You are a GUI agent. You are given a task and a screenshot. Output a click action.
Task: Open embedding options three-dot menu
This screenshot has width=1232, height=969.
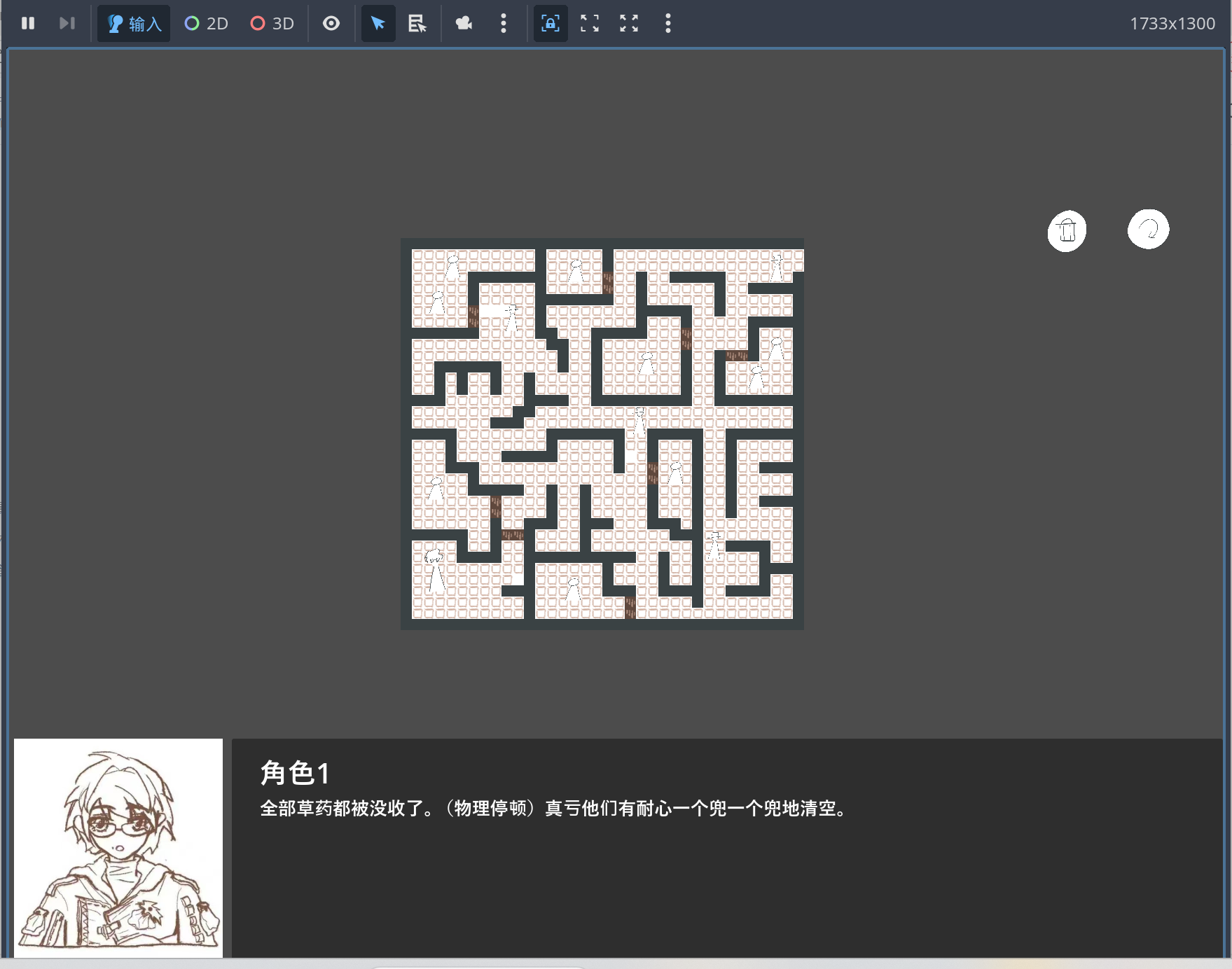click(667, 23)
